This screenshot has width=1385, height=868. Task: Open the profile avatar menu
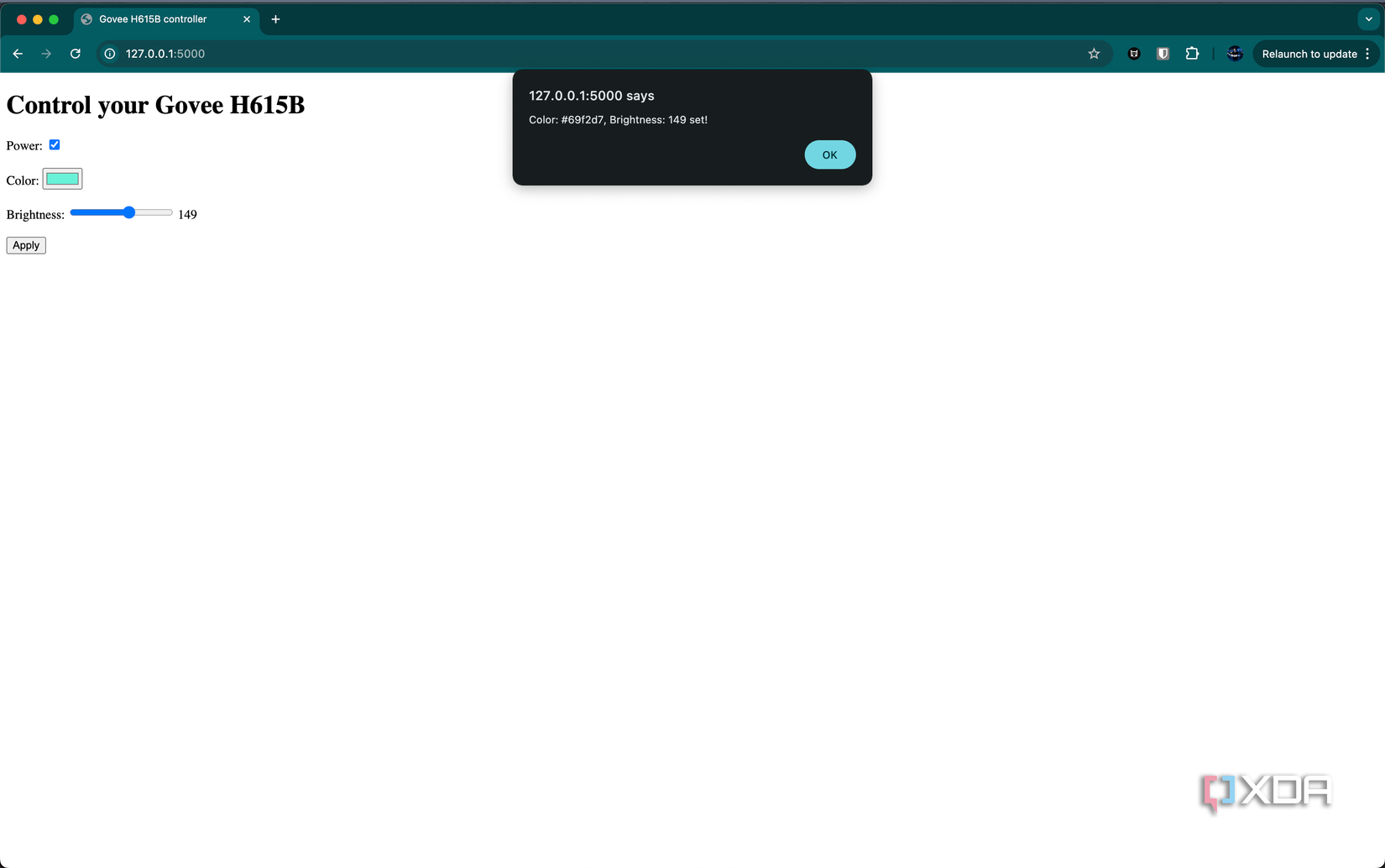point(1235,54)
